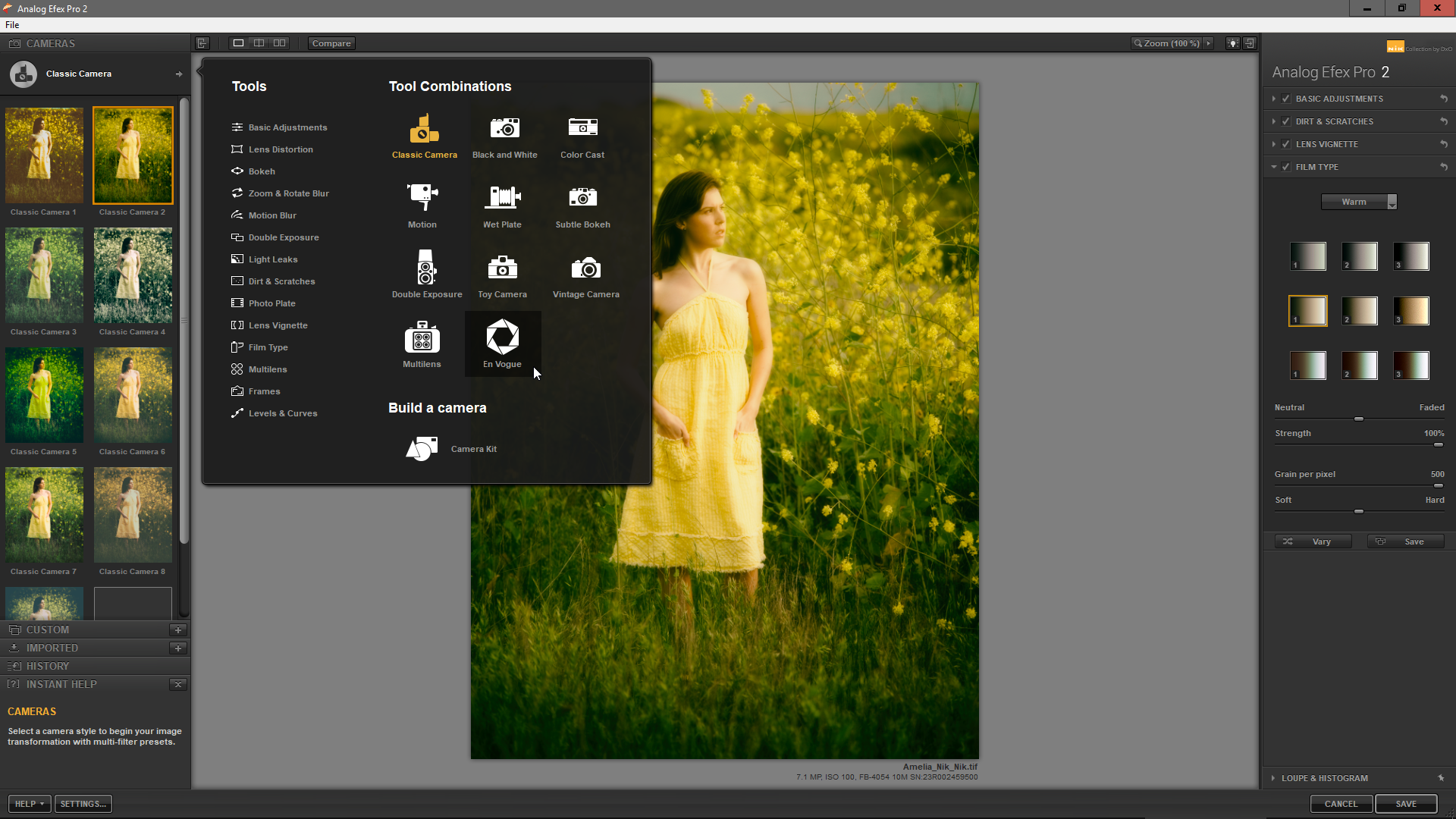Choose the Multilens camera icon
1456x819 pixels.
422,337
